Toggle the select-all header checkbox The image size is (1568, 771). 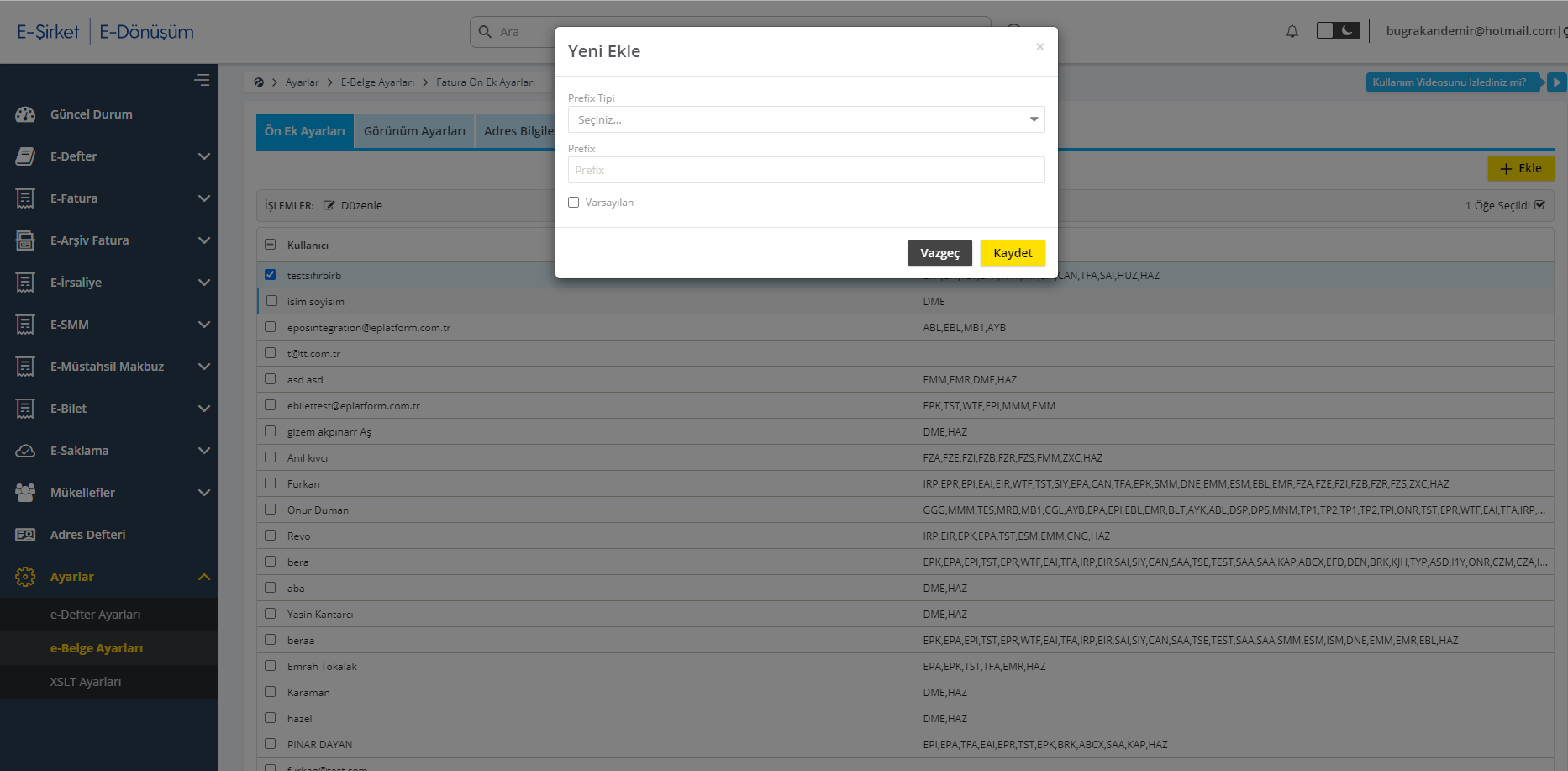tap(270, 245)
